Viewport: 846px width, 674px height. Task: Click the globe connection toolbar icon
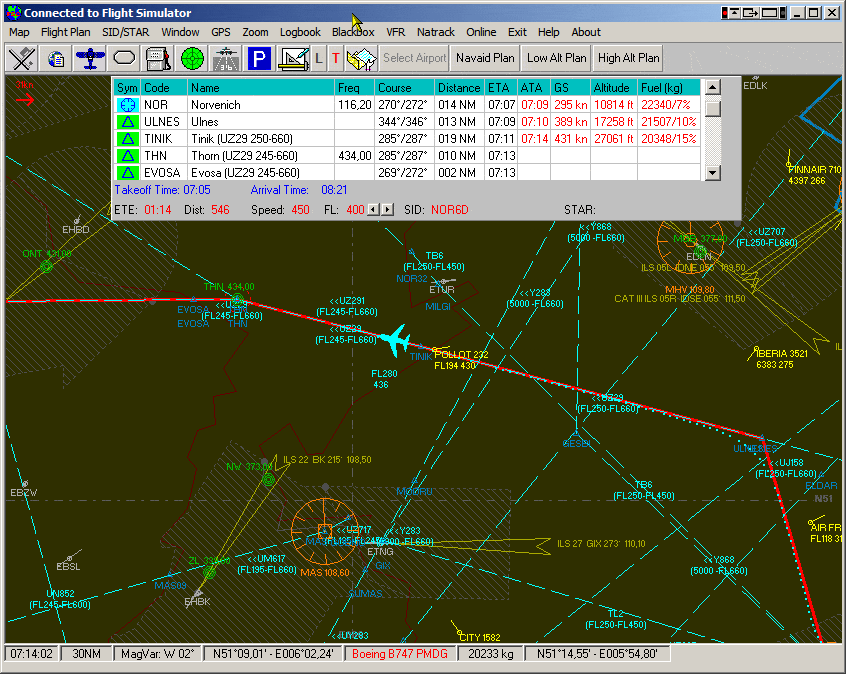click(x=56, y=58)
